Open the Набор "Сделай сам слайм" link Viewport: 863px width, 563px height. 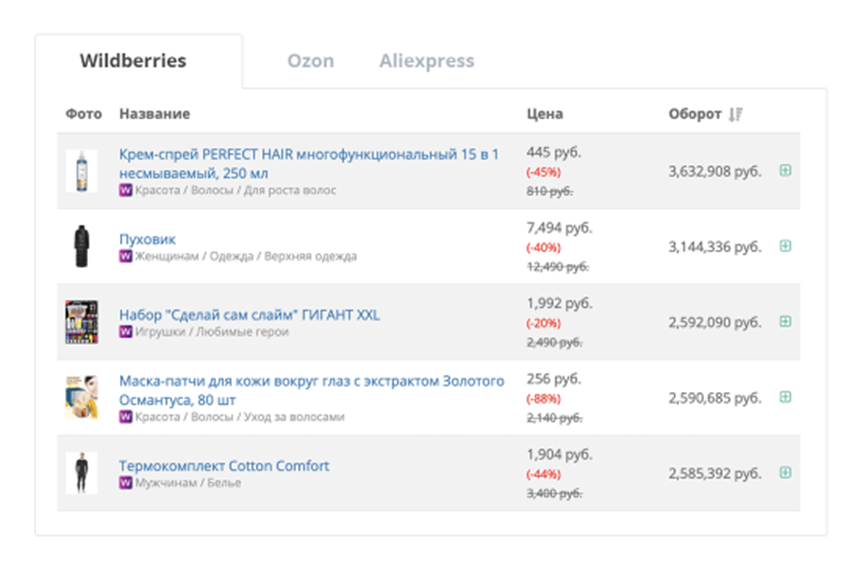coord(249,315)
